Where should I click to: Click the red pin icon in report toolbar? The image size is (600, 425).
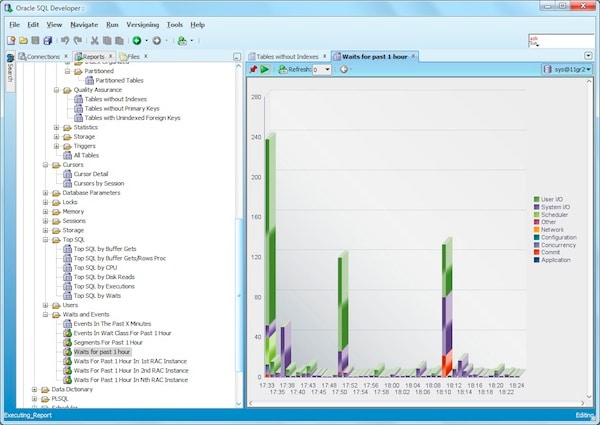[x=253, y=69]
